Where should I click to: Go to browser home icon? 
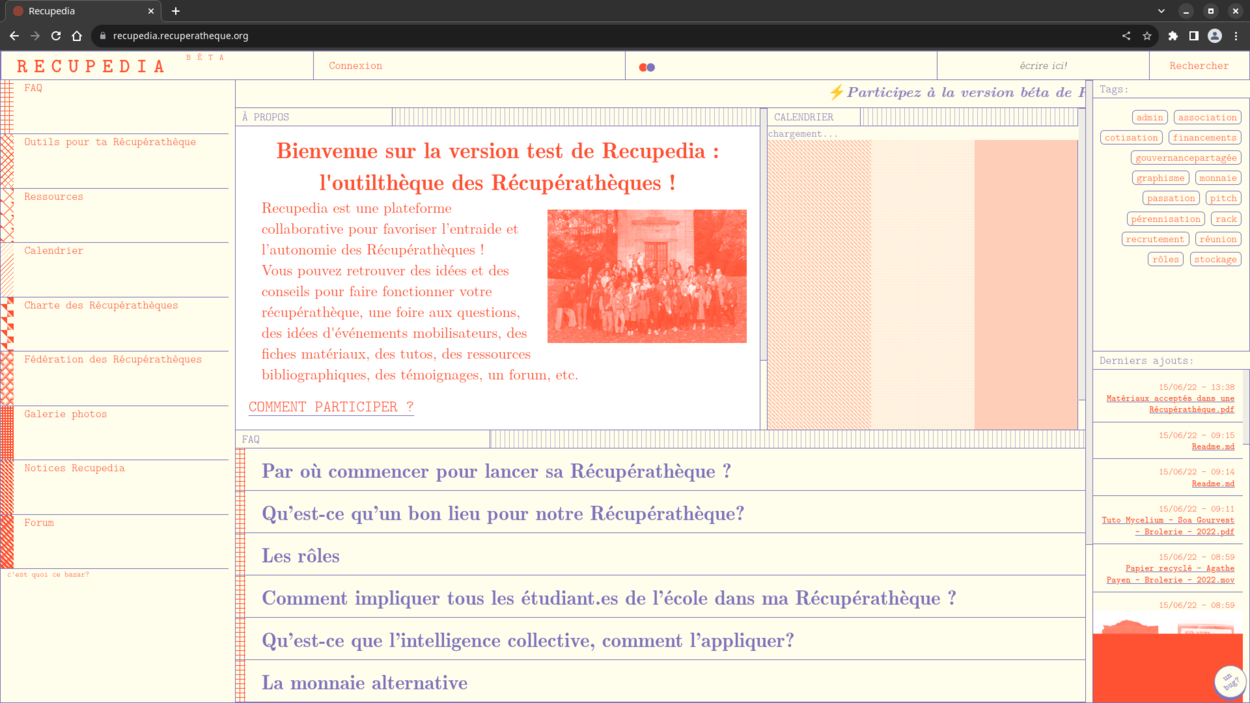(77, 36)
